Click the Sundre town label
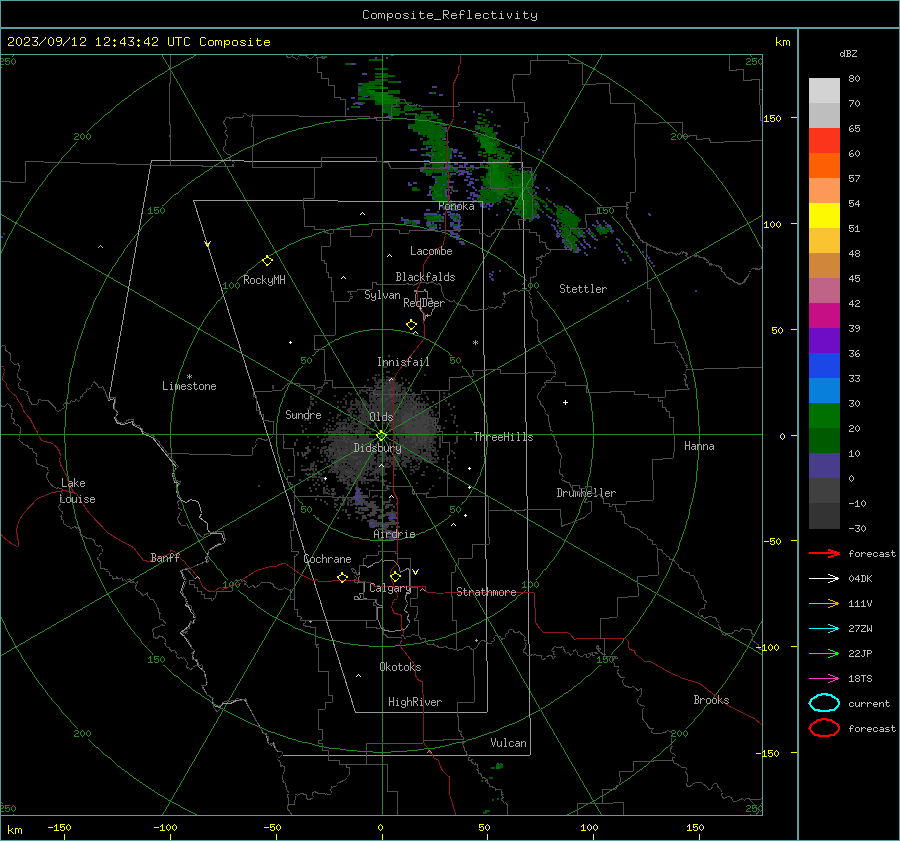 point(303,414)
